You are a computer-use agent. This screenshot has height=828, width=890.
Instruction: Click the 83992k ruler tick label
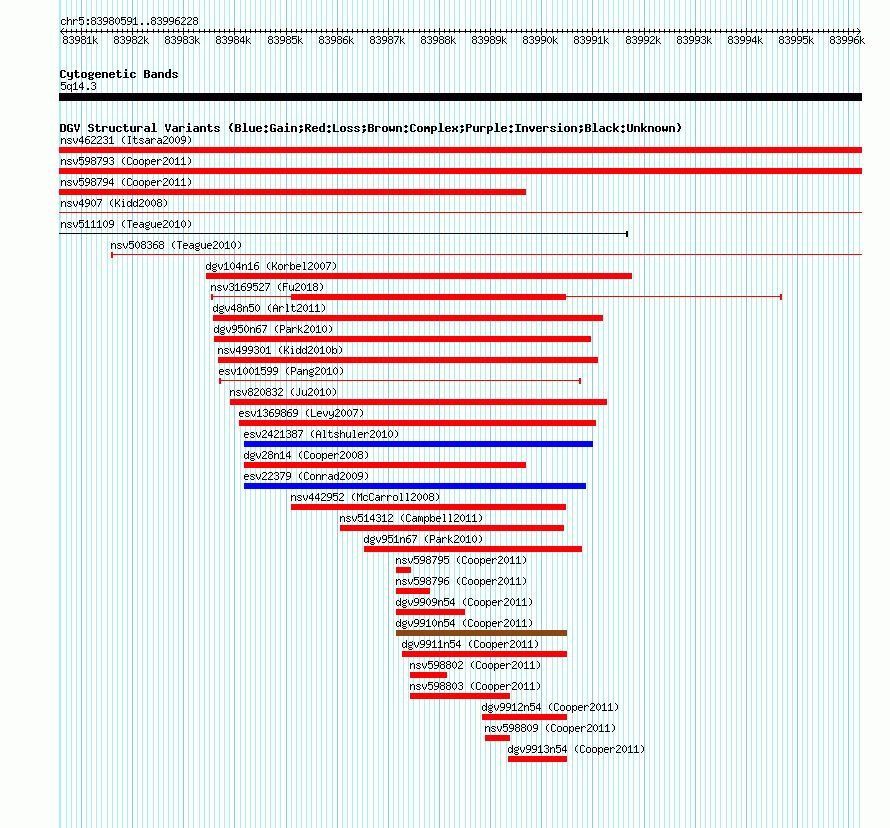click(x=643, y=40)
